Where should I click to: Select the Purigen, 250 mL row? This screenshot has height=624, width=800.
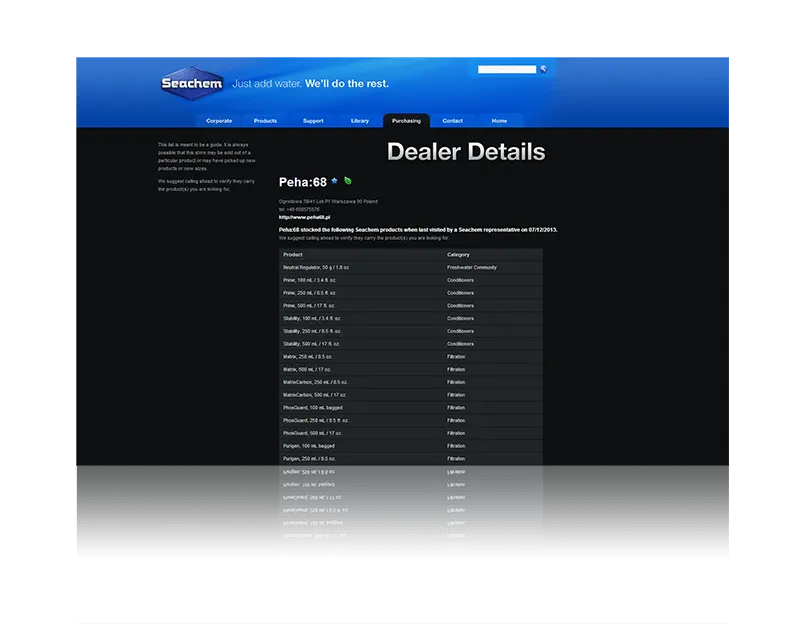pyautogui.click(x=411, y=459)
